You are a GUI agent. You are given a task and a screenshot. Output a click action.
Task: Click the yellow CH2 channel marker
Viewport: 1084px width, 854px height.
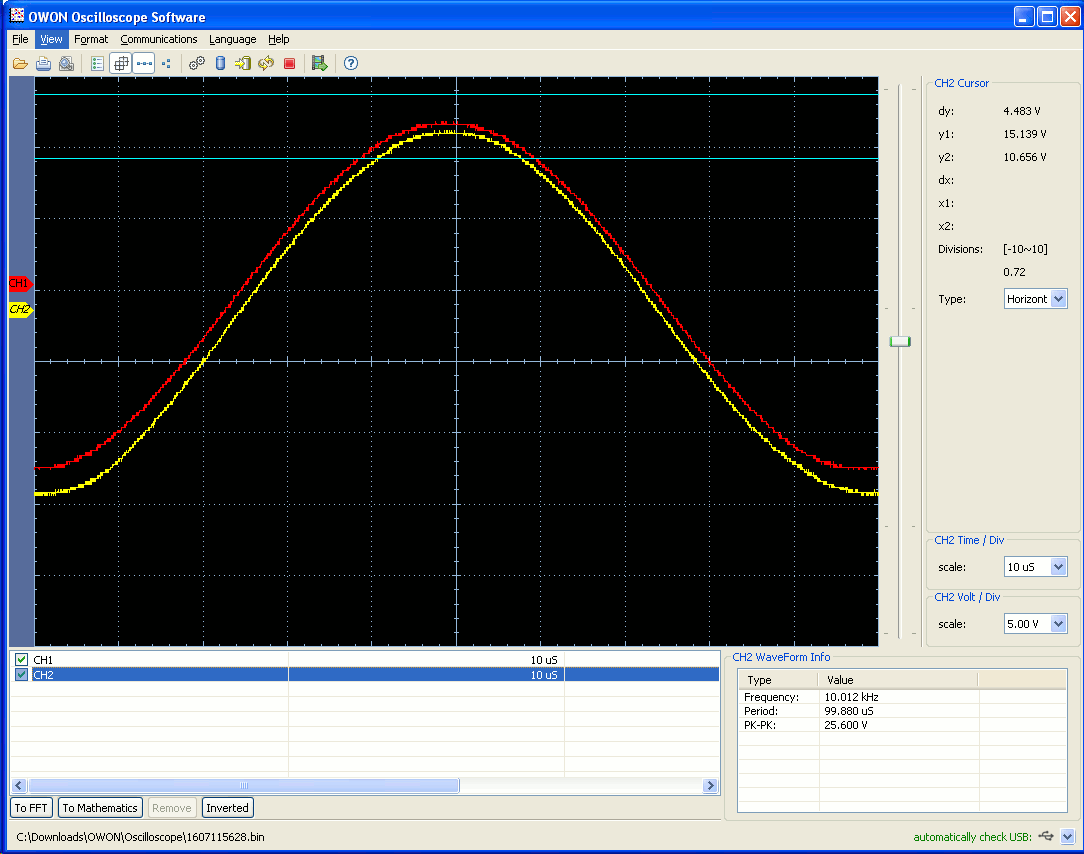[20, 310]
